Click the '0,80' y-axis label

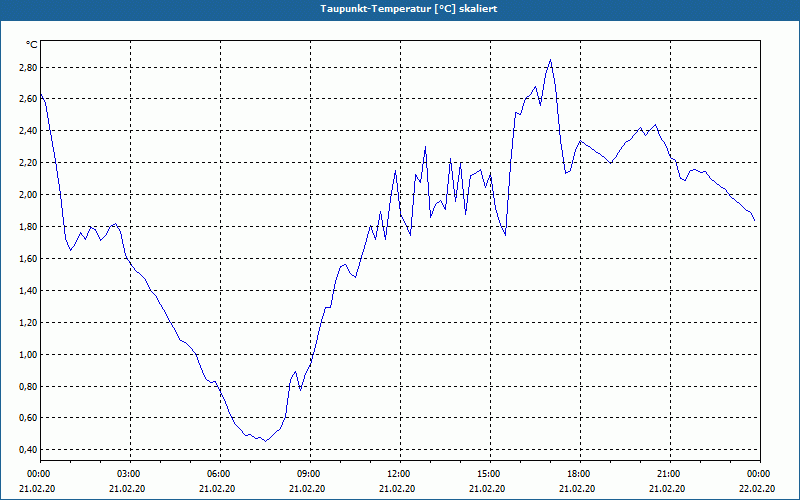[28, 386]
